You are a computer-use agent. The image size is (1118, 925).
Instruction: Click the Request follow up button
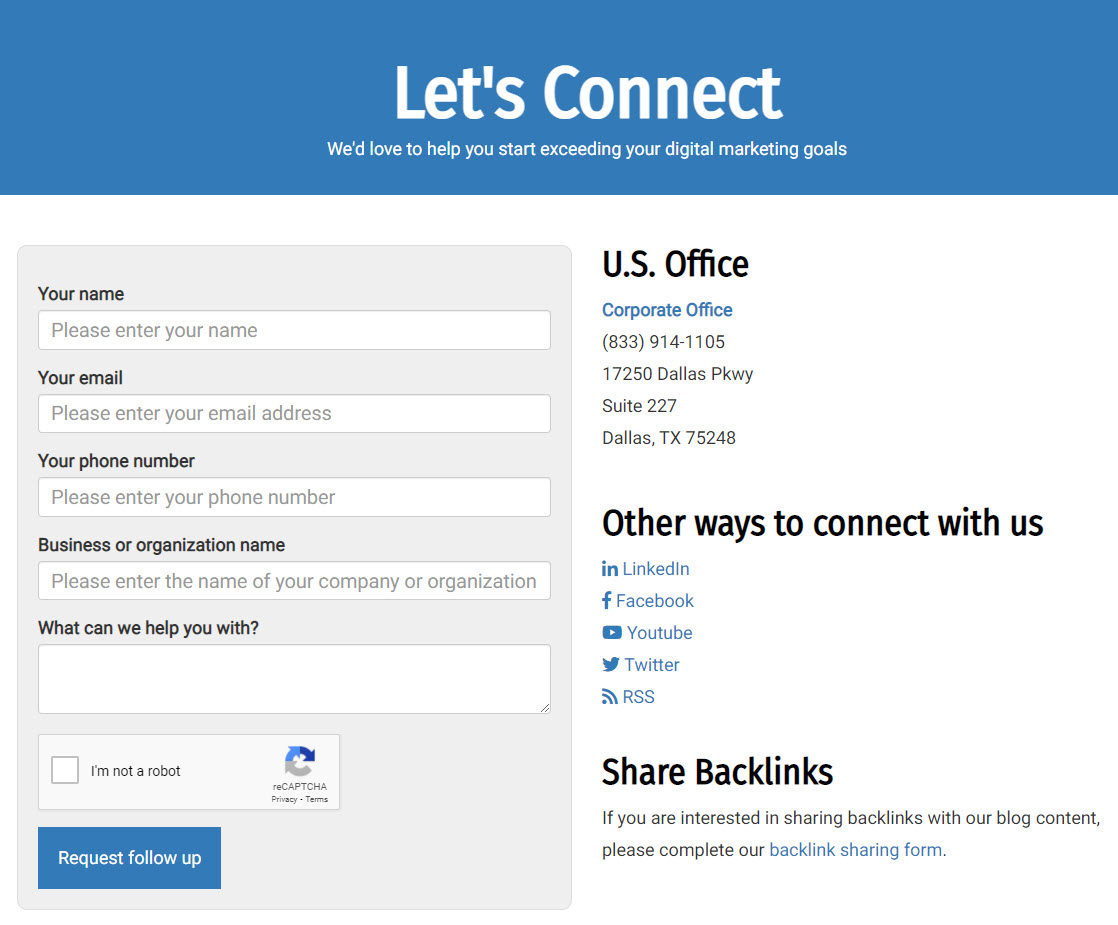coord(129,858)
